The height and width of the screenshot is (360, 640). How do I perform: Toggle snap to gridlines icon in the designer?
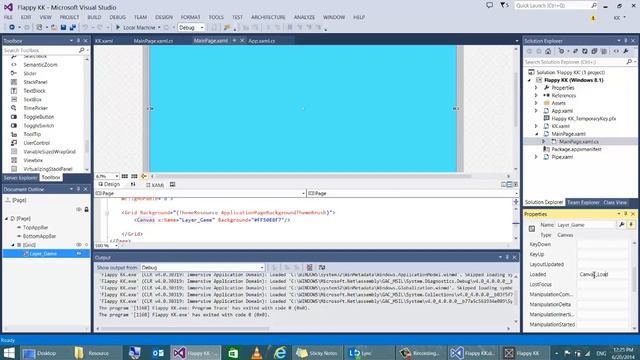click(x=134, y=176)
